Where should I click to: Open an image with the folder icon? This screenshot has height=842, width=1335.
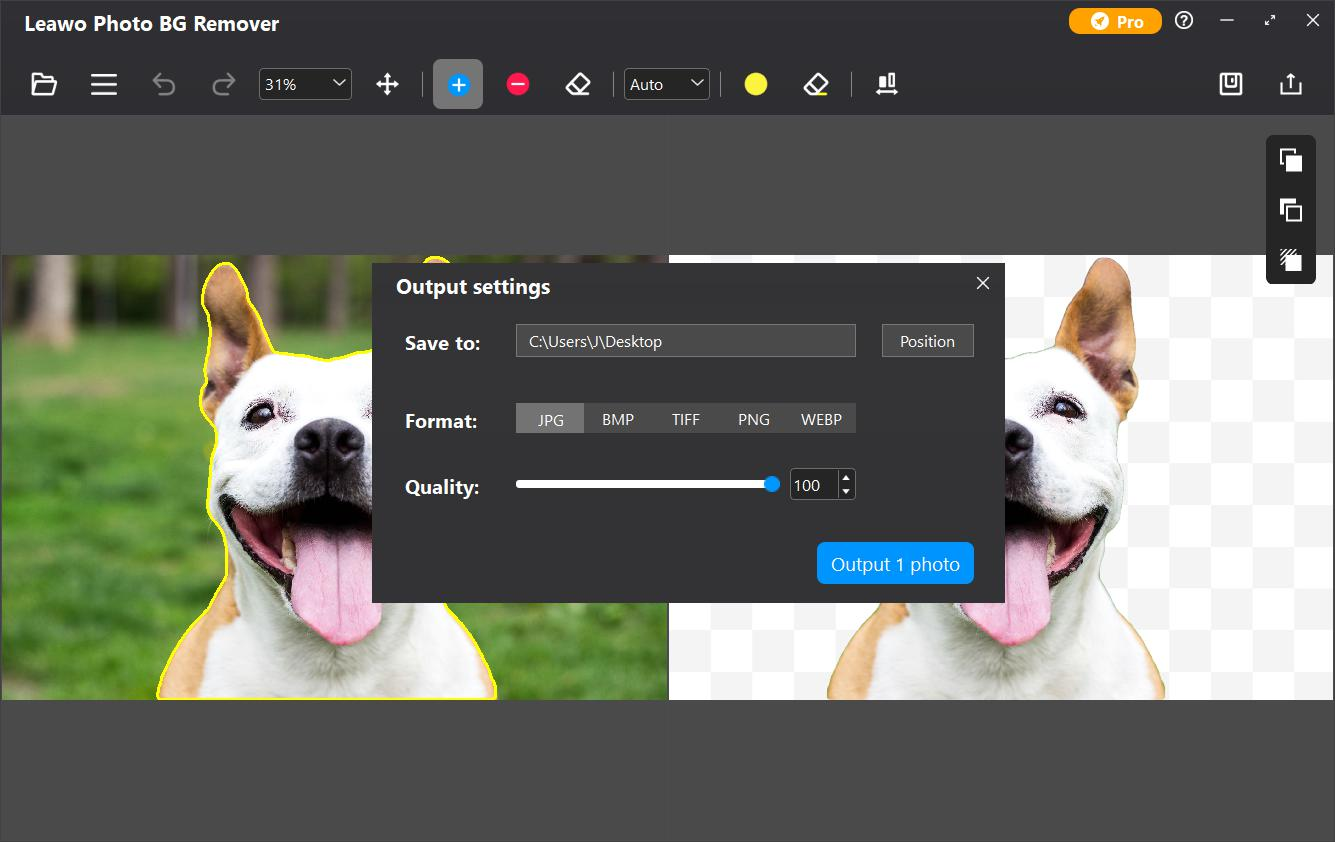(44, 85)
